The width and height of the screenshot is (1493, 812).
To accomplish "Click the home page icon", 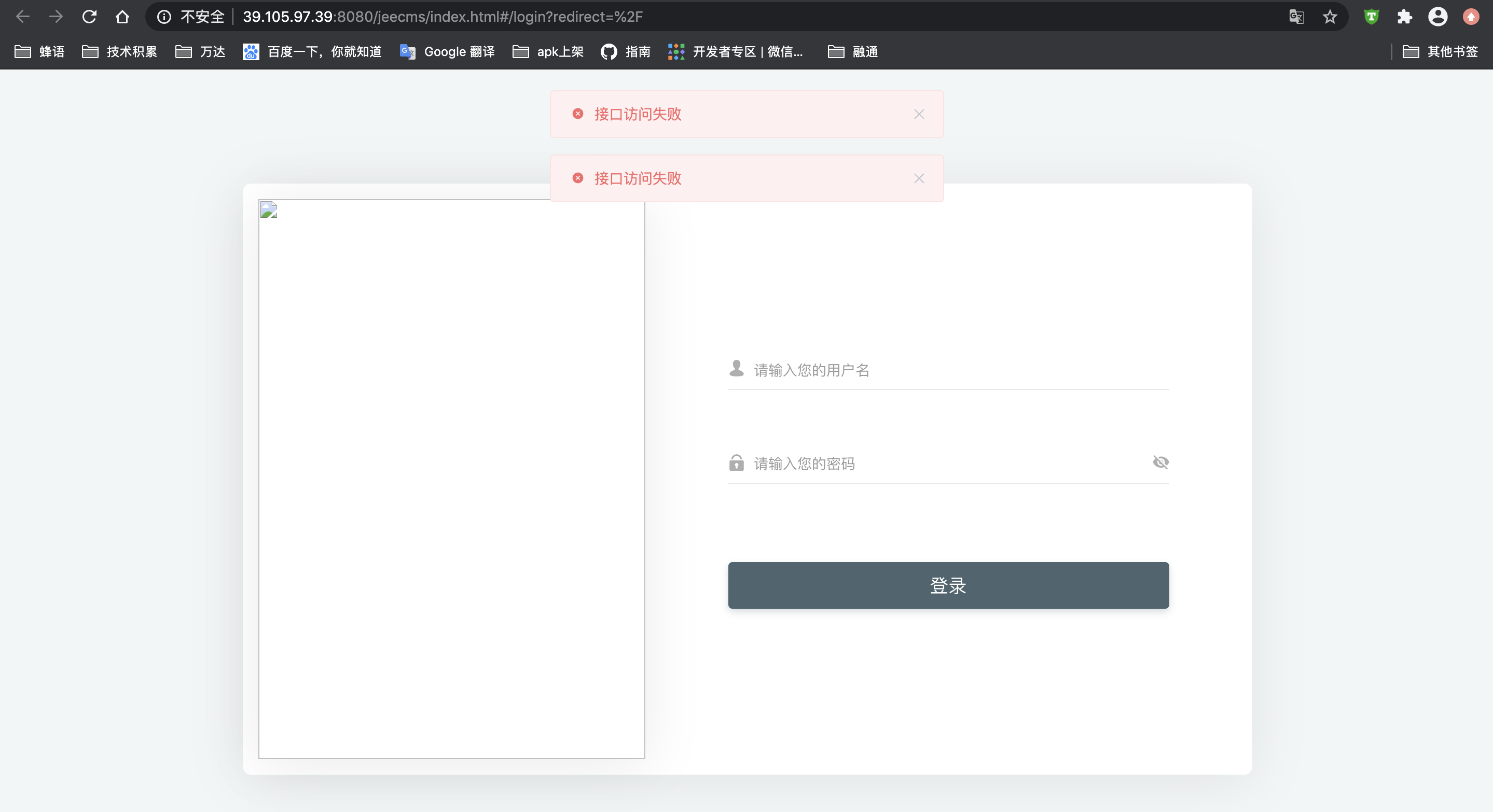I will pos(122,17).
